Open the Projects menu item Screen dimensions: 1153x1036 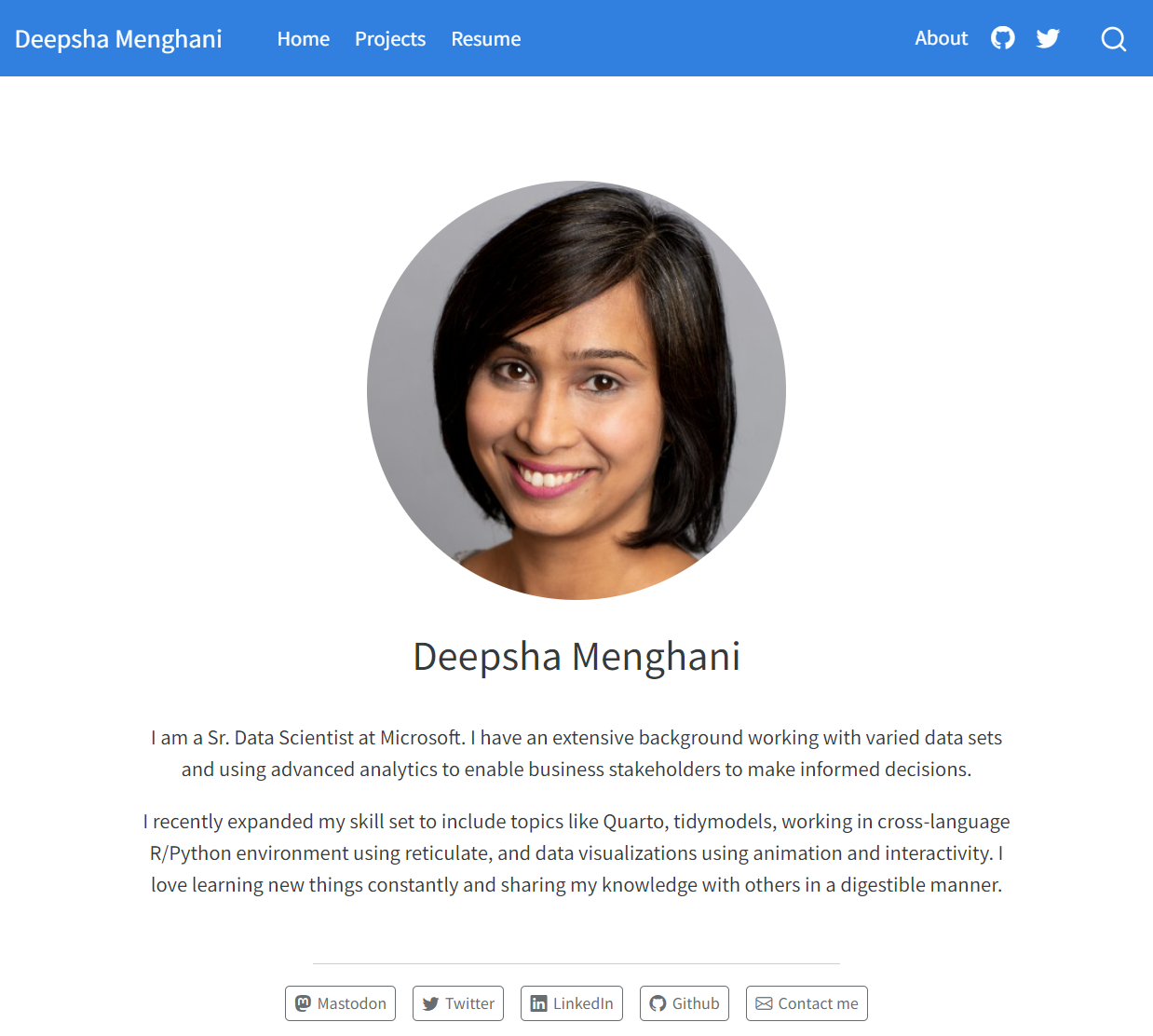tap(390, 39)
